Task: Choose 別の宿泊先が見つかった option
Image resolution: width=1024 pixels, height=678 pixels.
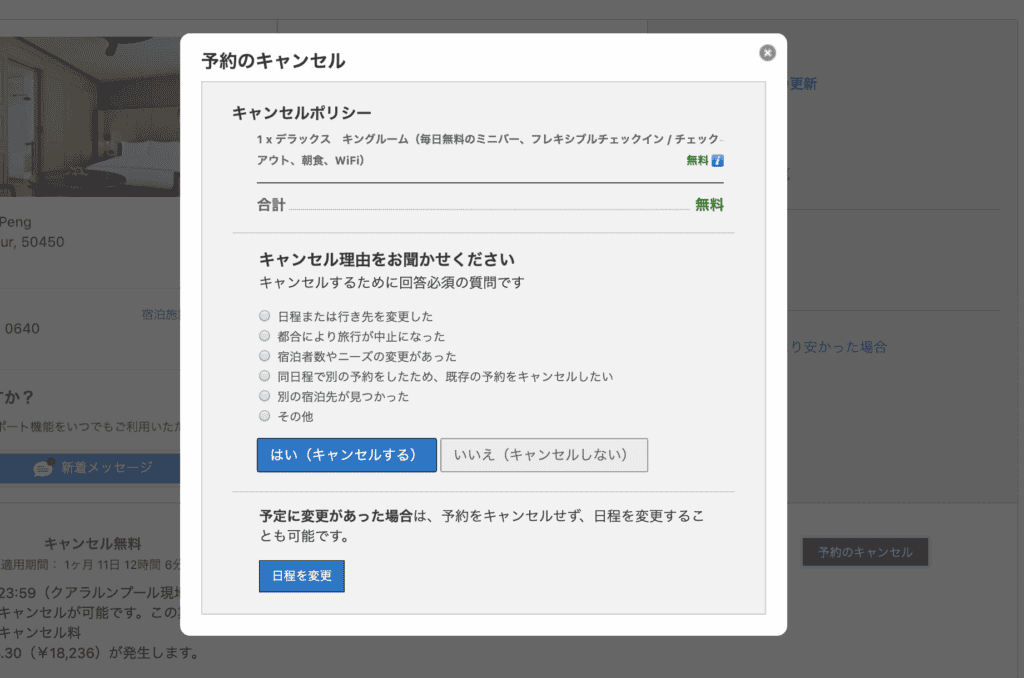Action: [264, 395]
